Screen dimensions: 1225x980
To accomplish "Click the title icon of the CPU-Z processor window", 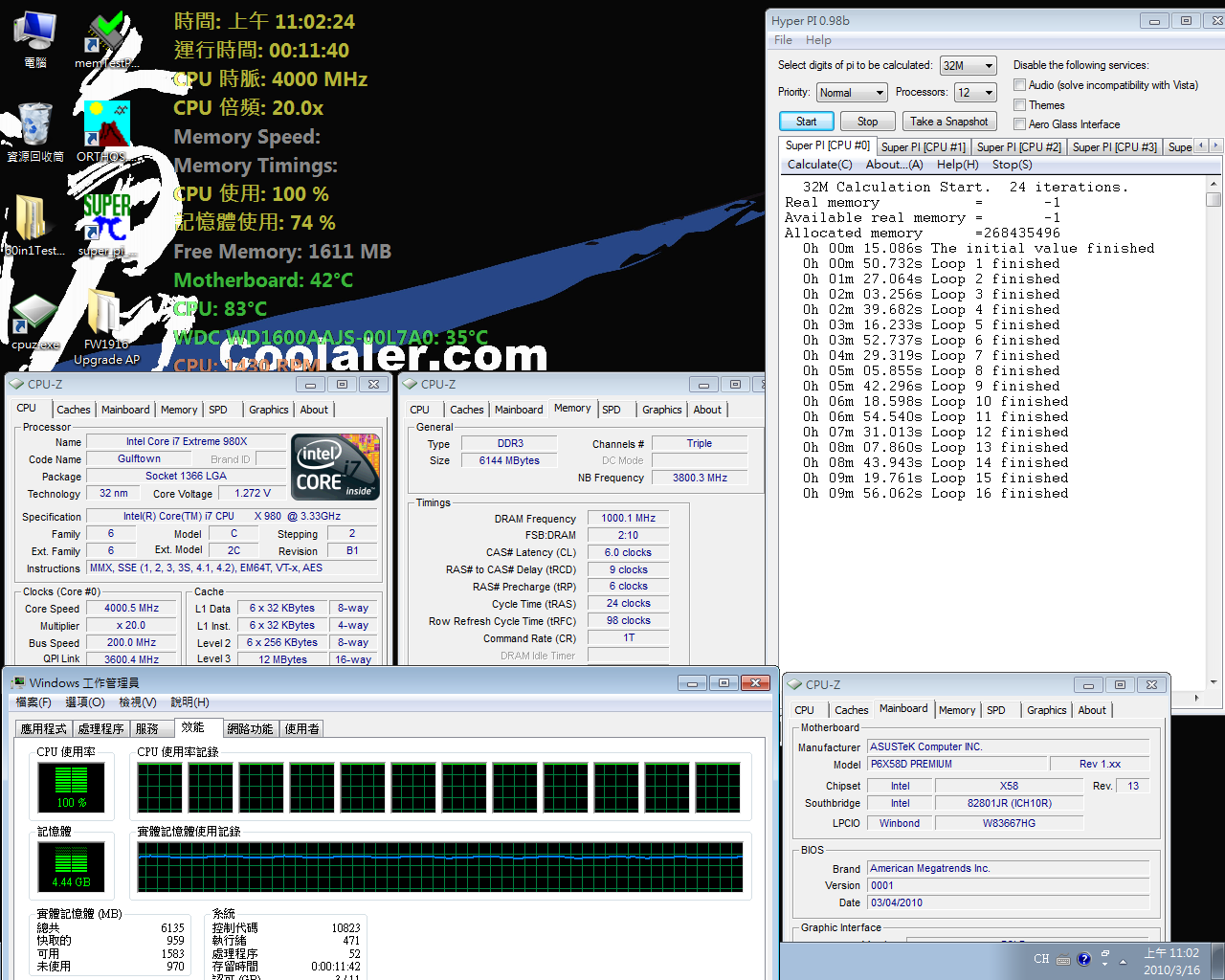I will point(16,384).
